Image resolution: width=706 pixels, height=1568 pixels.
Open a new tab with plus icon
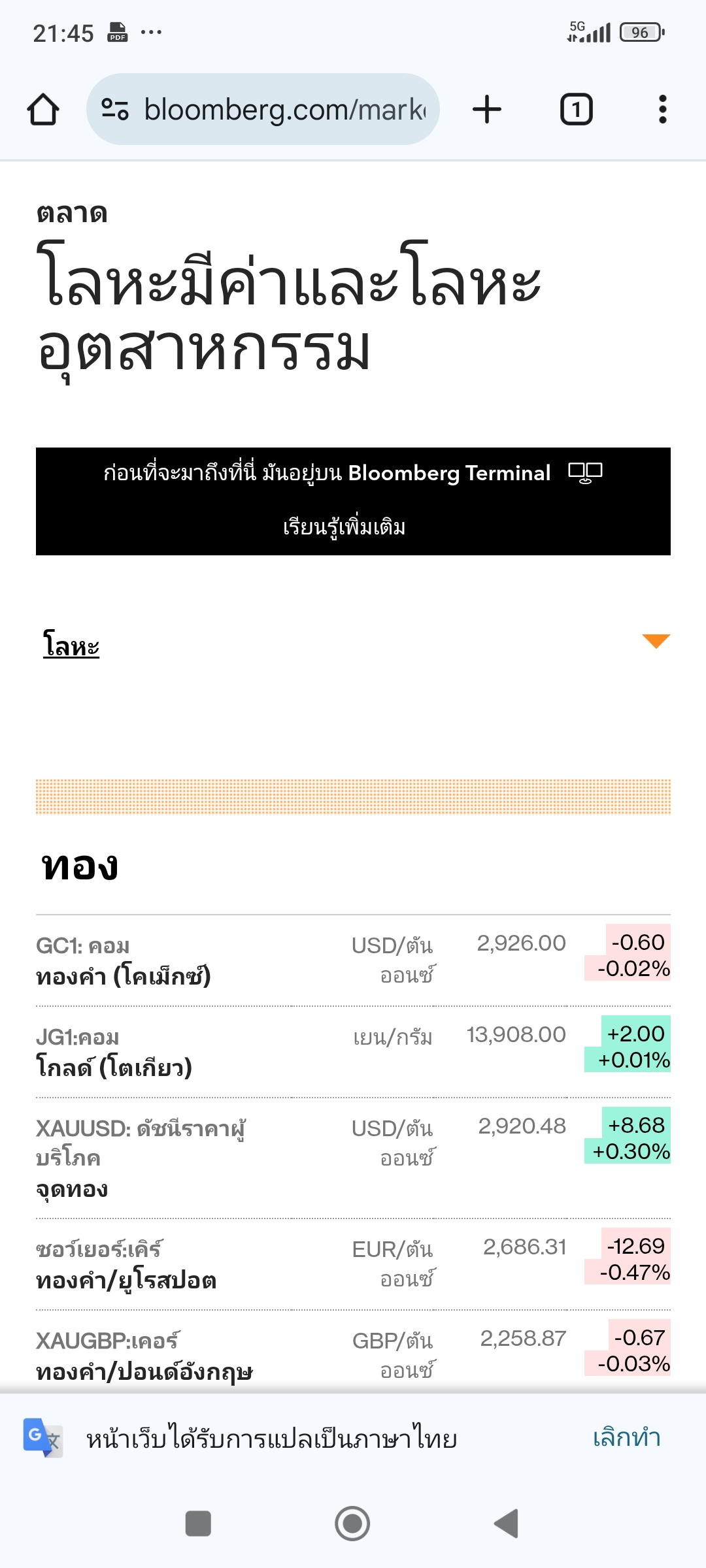(x=487, y=109)
